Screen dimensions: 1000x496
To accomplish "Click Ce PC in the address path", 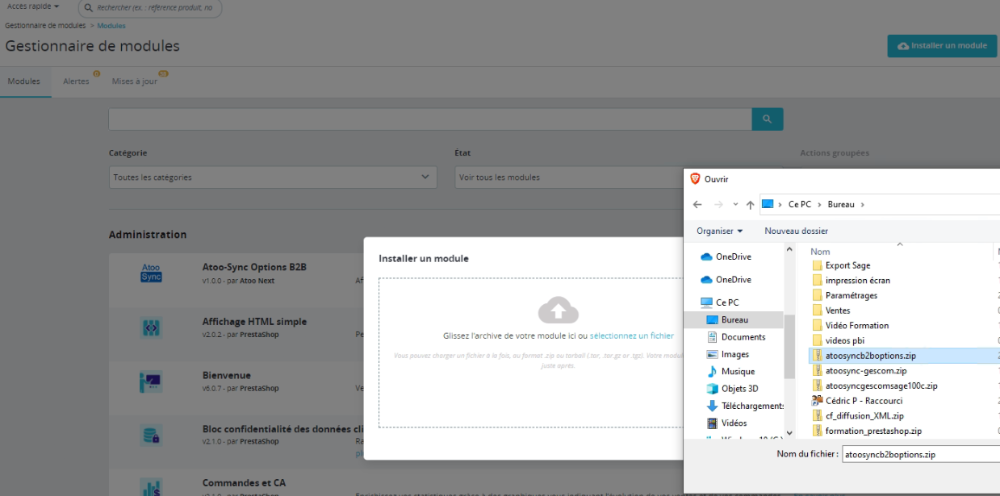I will [800, 205].
